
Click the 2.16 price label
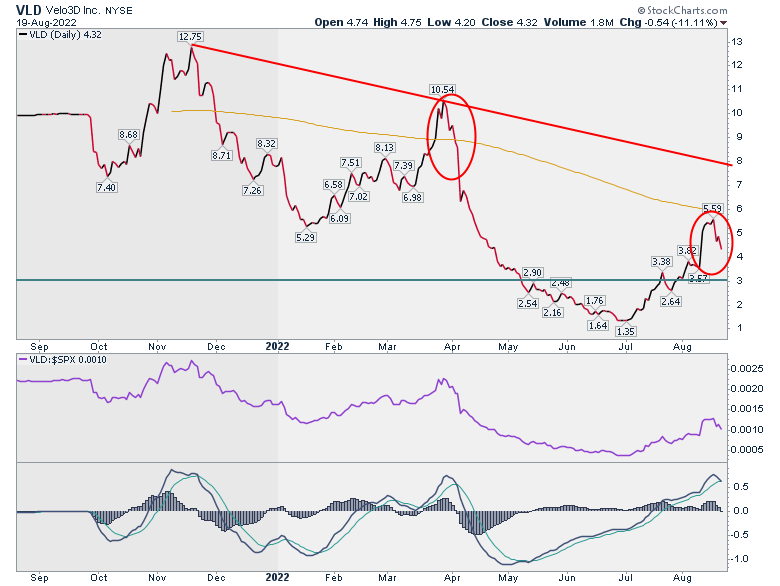[552, 312]
